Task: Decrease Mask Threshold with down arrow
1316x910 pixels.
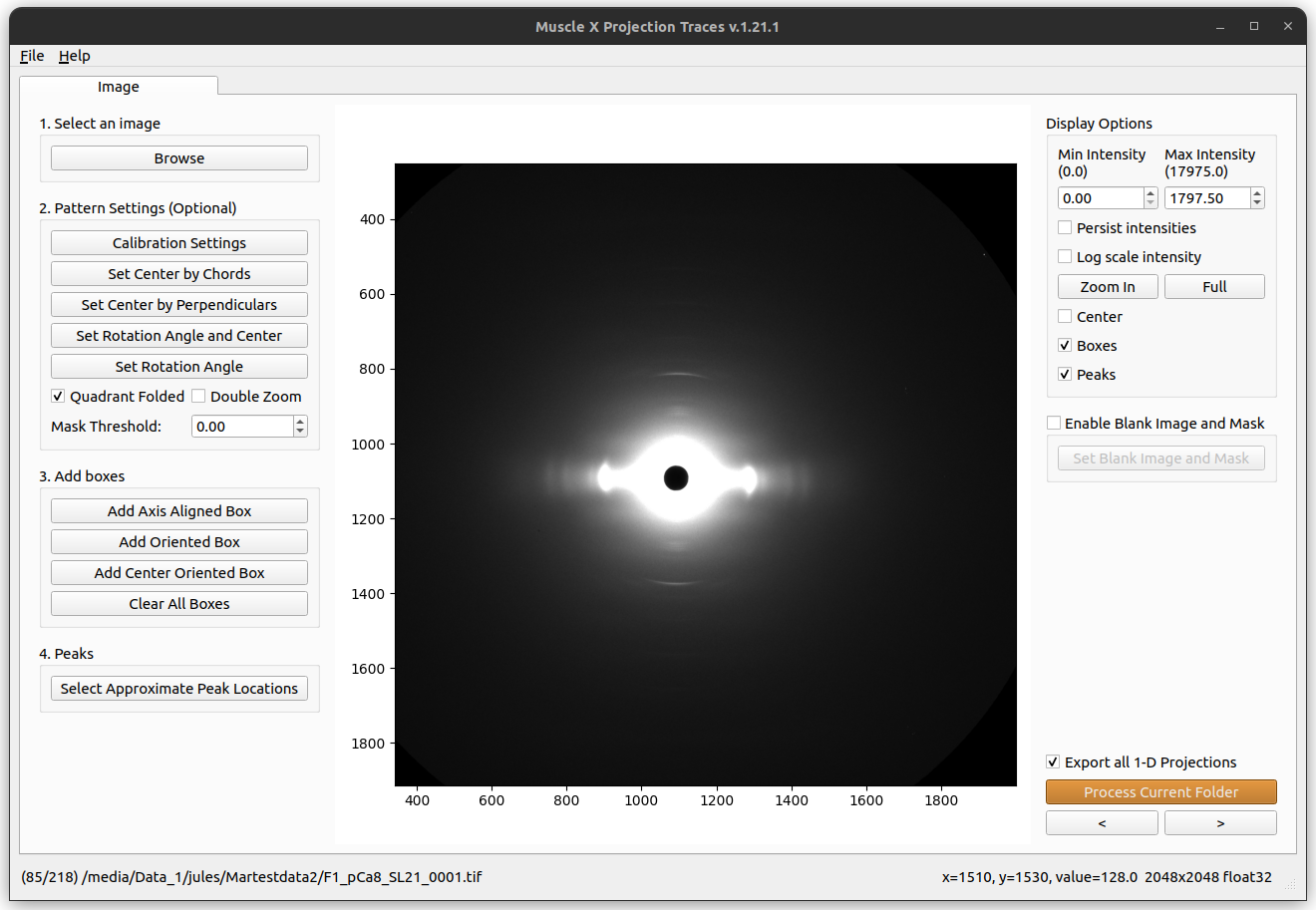Action: (x=300, y=432)
